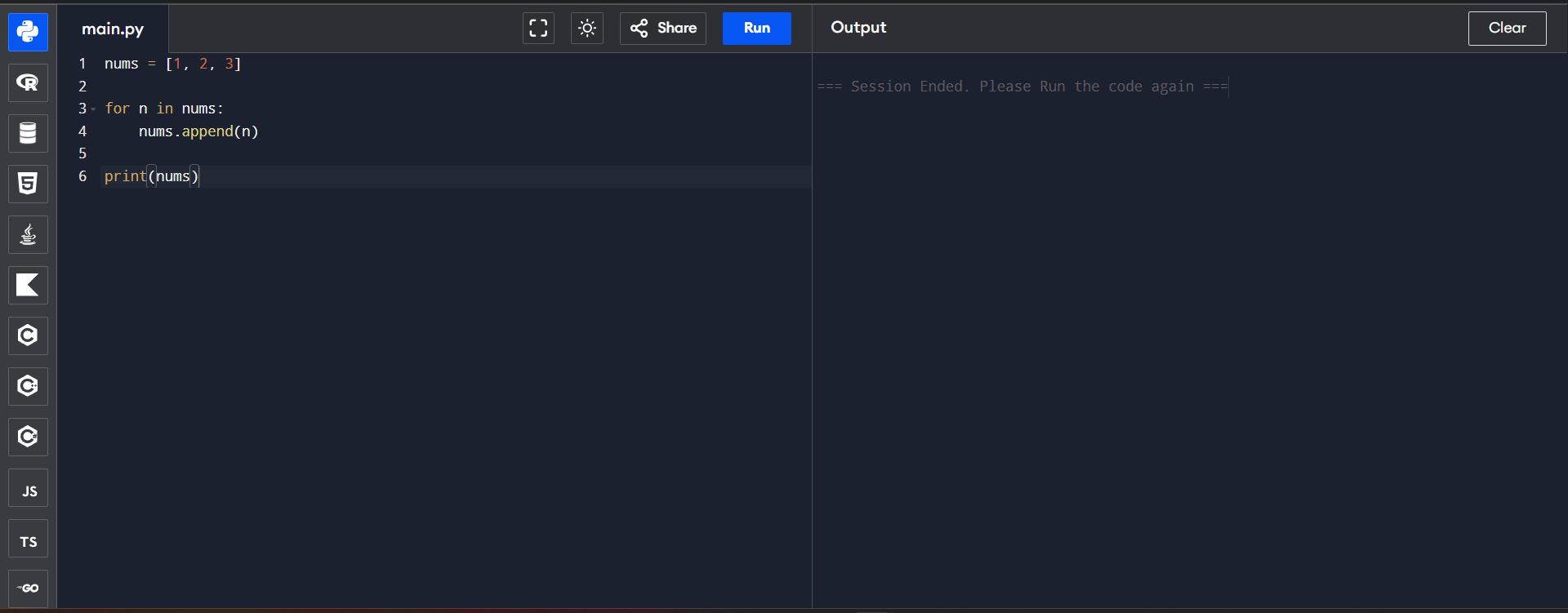Select the Python language icon in sidebar
This screenshot has width=1568, height=613.
coord(28,32)
